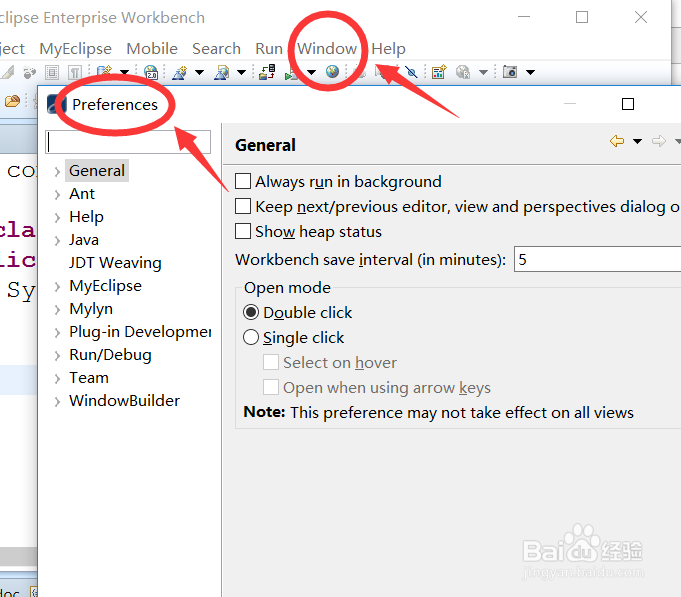The width and height of the screenshot is (681, 597).
Task: Expand the Ant tree node arrow
Action: (57, 195)
